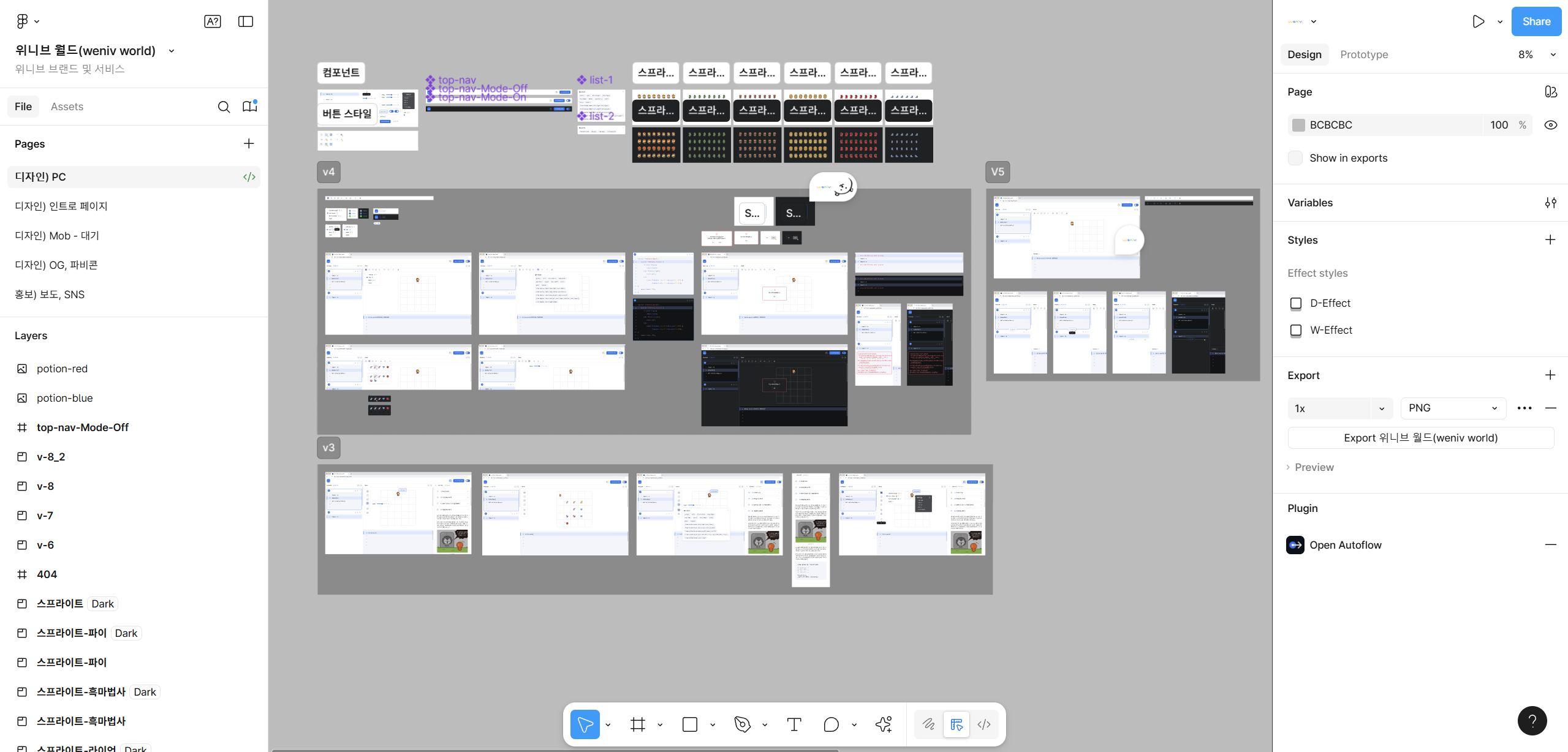Open the PNG format dropdown

tap(1453, 408)
